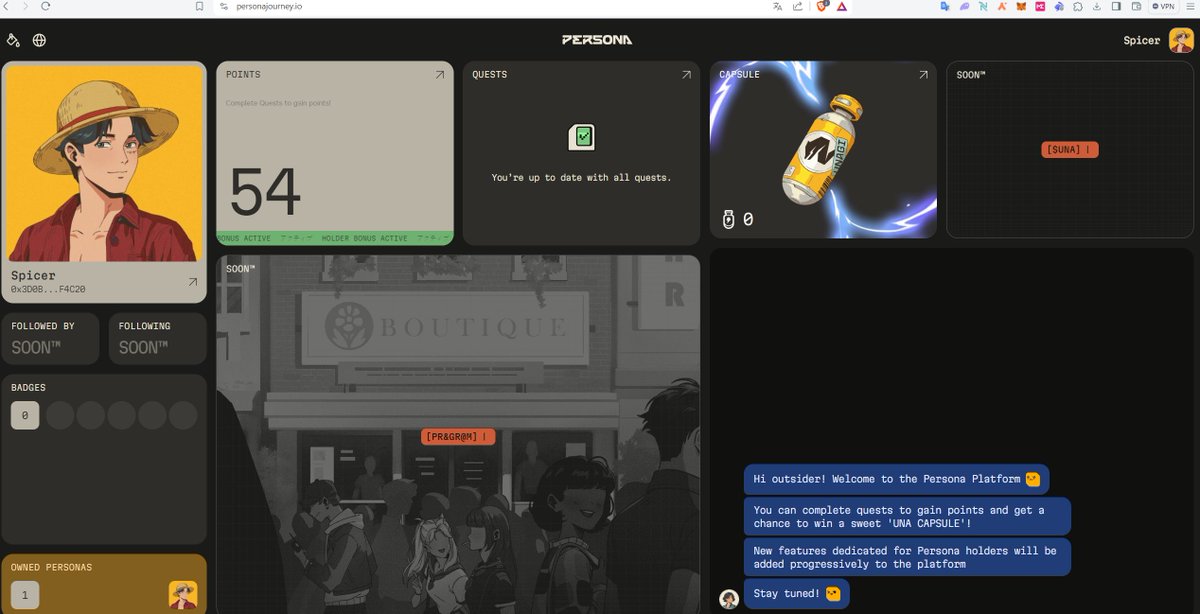Click the badge count 0 box
Image resolution: width=1200 pixels, height=614 pixels.
pos(25,415)
